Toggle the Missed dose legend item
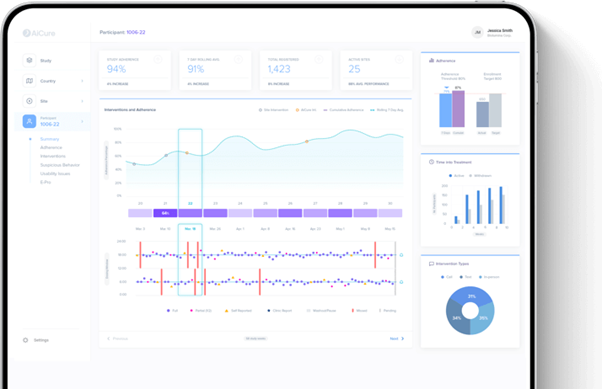This screenshot has height=389, width=602. click(359, 311)
